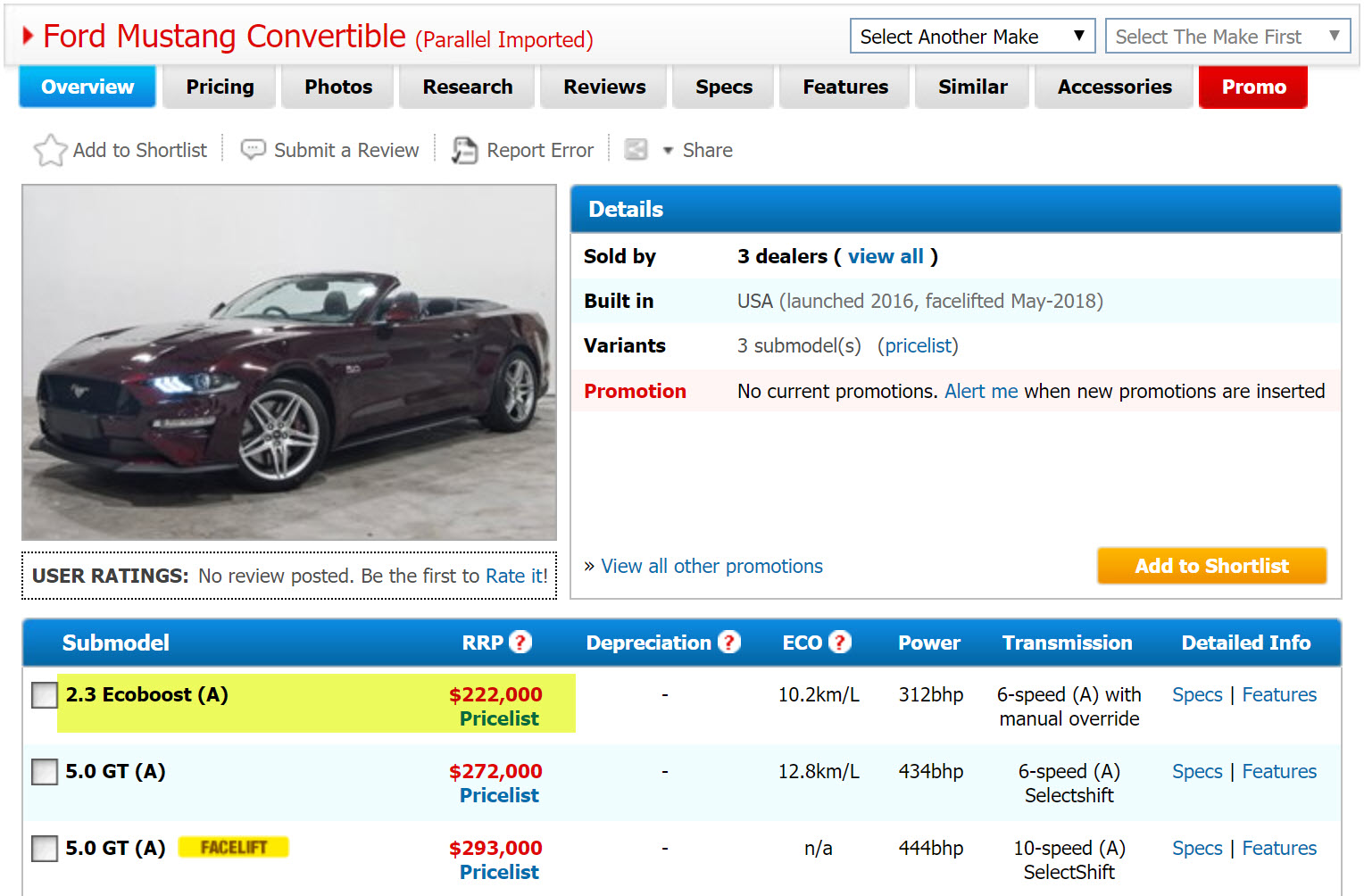The image size is (1364, 896).
Task: Open the Select The Make First dropdown
Action: (1227, 37)
